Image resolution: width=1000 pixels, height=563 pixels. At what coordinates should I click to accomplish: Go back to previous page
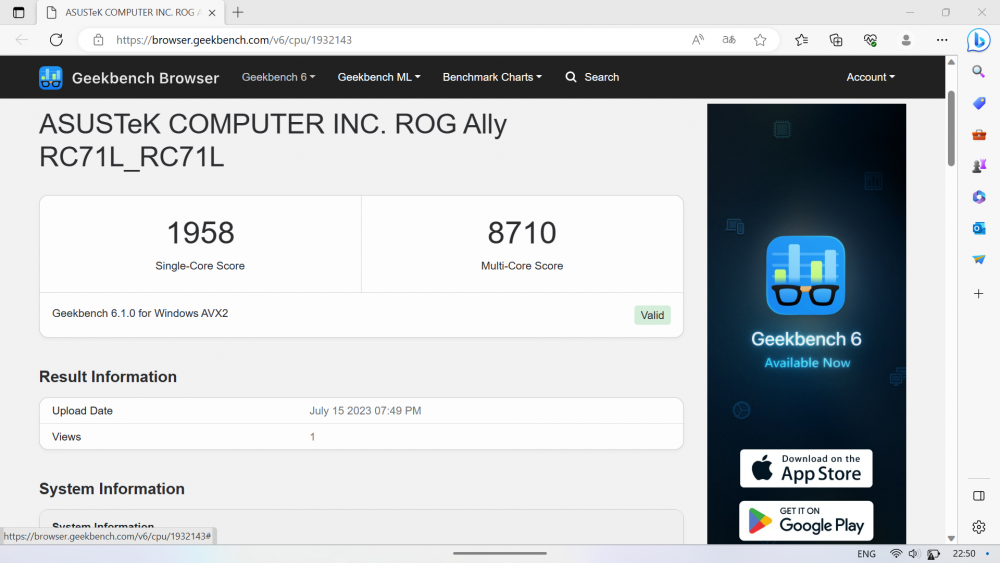pyautogui.click(x=22, y=40)
